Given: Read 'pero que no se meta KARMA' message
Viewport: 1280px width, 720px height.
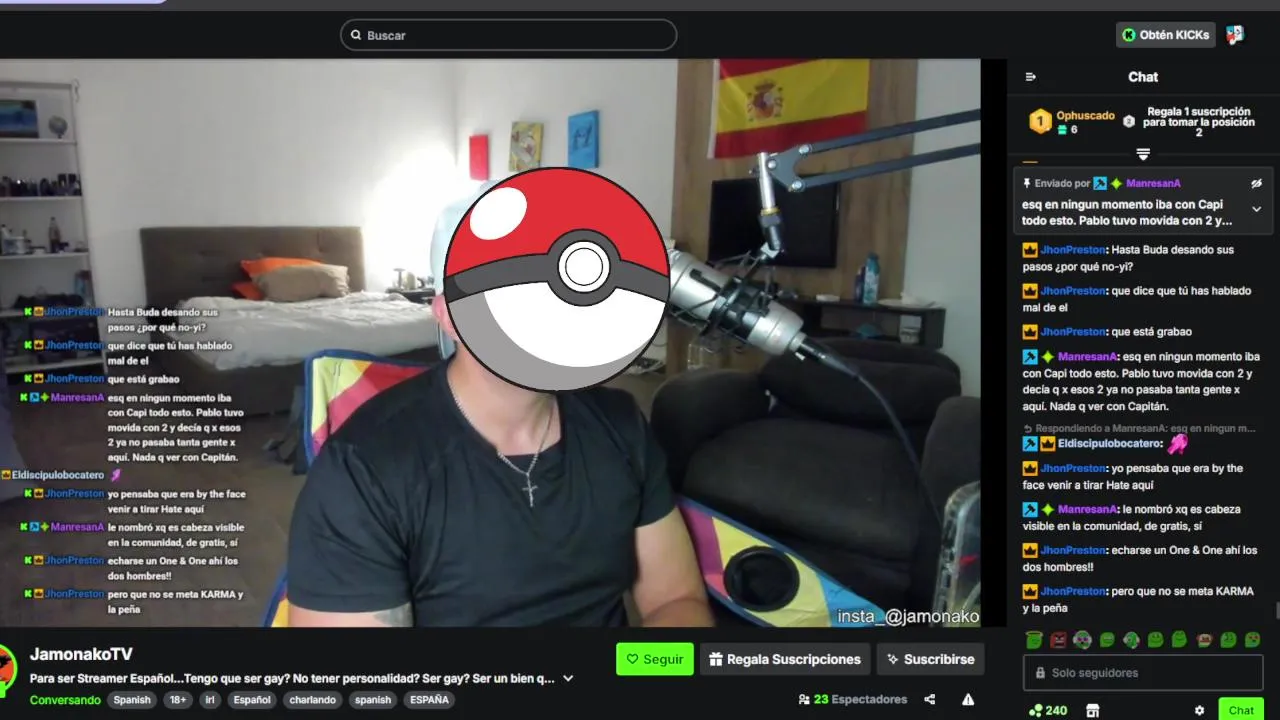Looking at the screenshot, I should click(x=1138, y=599).
